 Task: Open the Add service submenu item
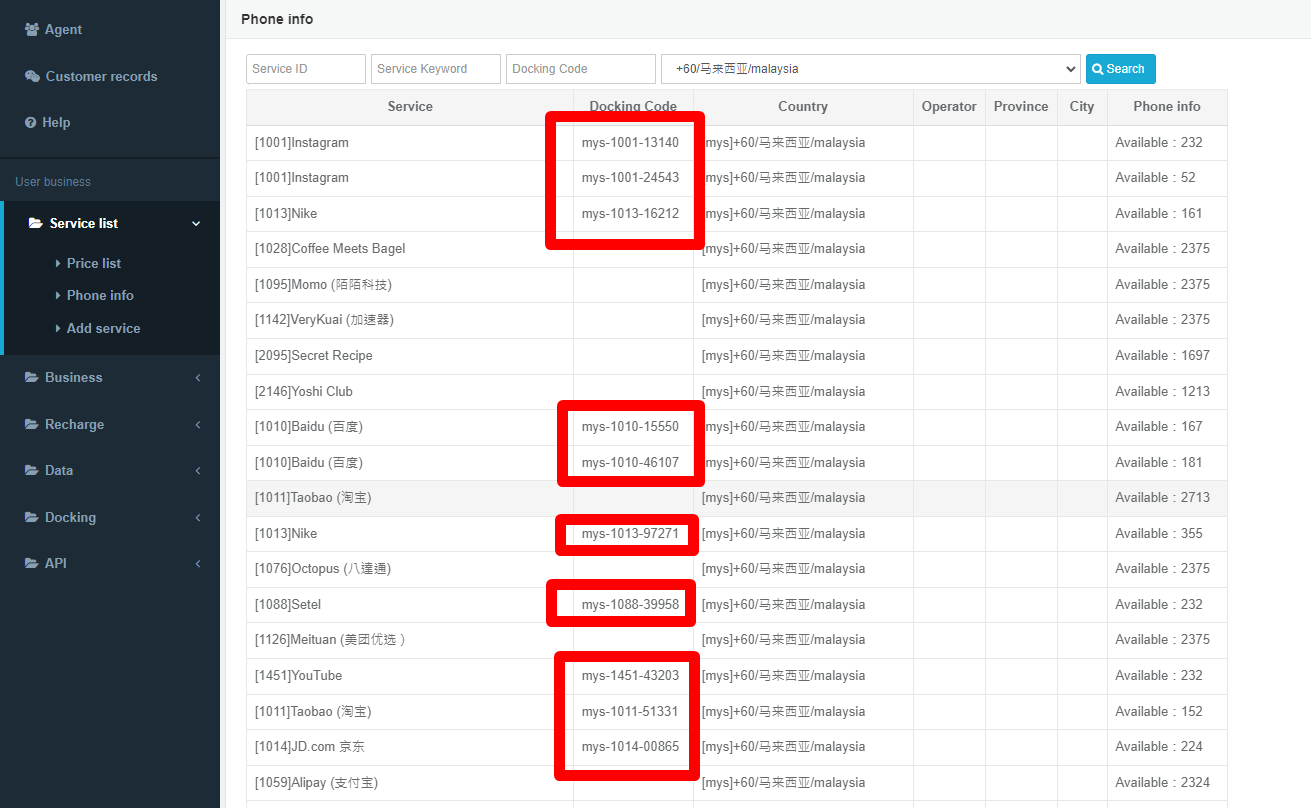coord(104,328)
